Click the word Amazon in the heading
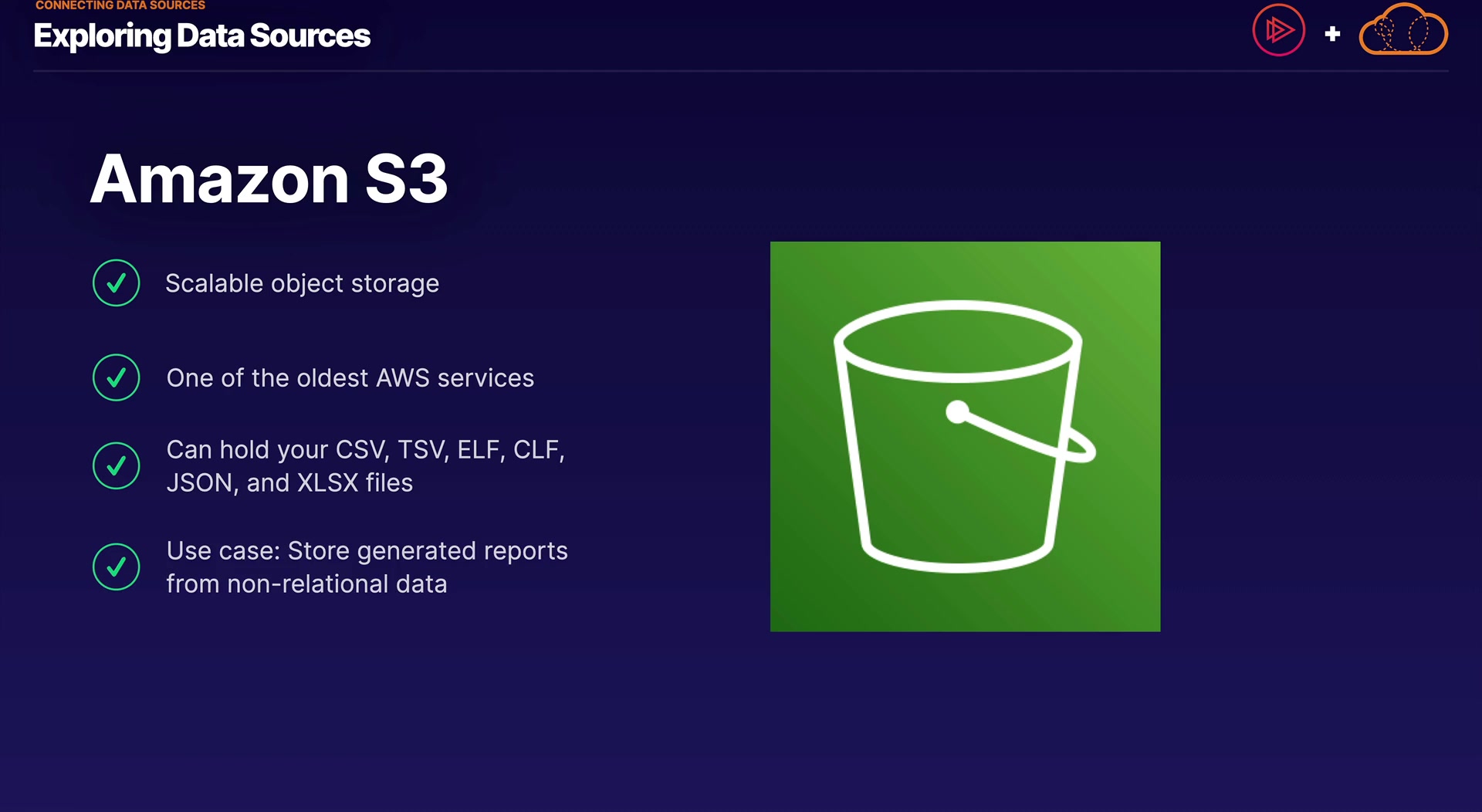This screenshot has width=1482, height=812. tap(220, 179)
